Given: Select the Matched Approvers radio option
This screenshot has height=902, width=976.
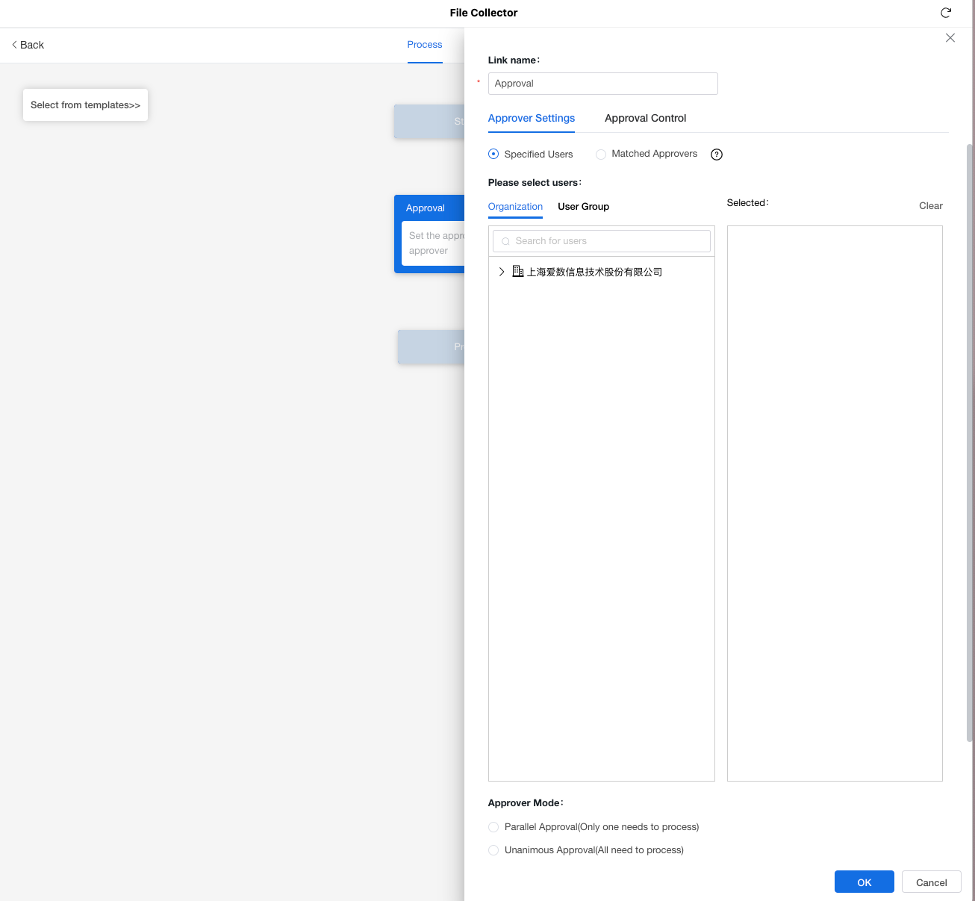Looking at the screenshot, I should (x=601, y=154).
